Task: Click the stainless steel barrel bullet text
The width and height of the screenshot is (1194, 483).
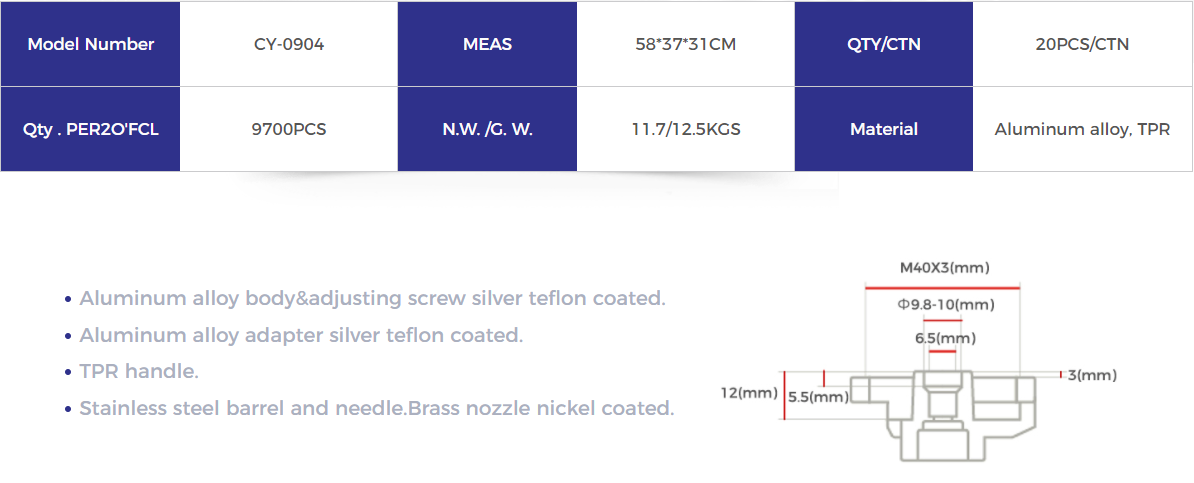Action: tap(377, 408)
